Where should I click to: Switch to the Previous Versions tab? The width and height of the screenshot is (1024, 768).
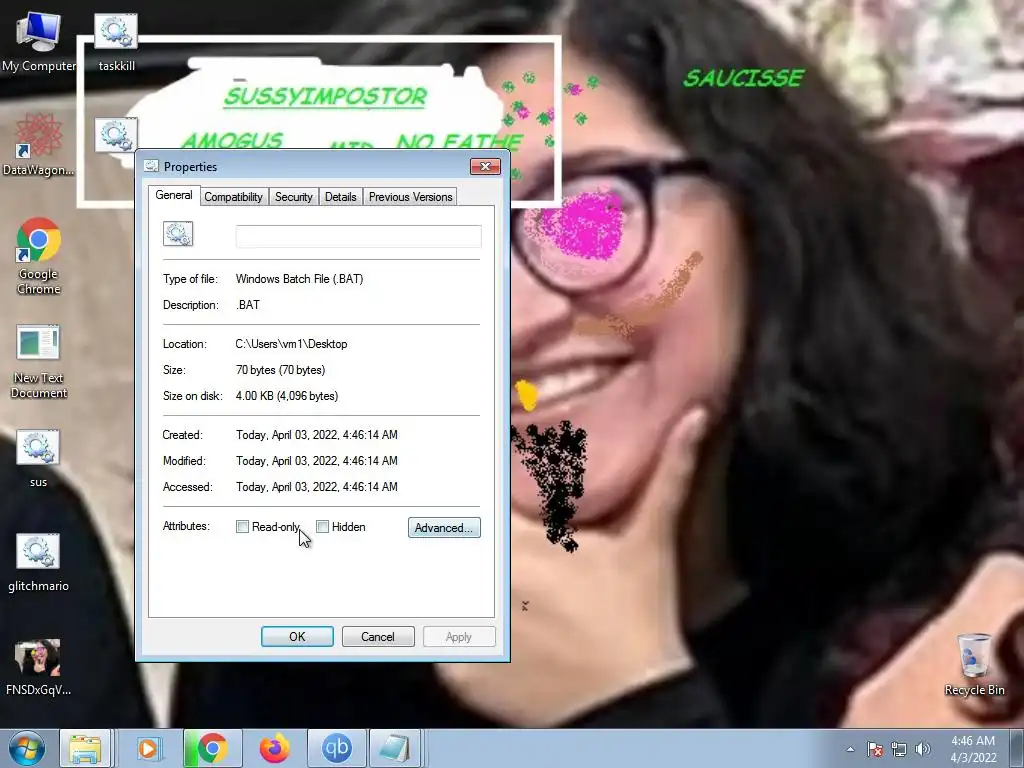point(410,197)
